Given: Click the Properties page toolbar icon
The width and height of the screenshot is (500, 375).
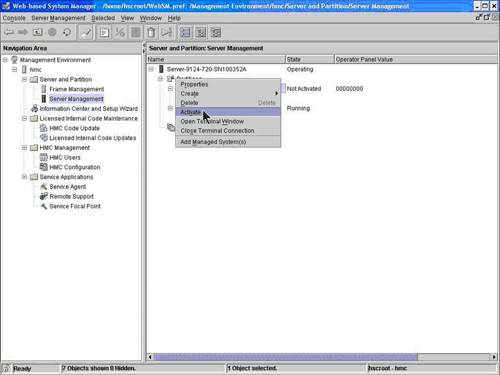Looking at the screenshot, I should pyautogui.click(x=104, y=33).
